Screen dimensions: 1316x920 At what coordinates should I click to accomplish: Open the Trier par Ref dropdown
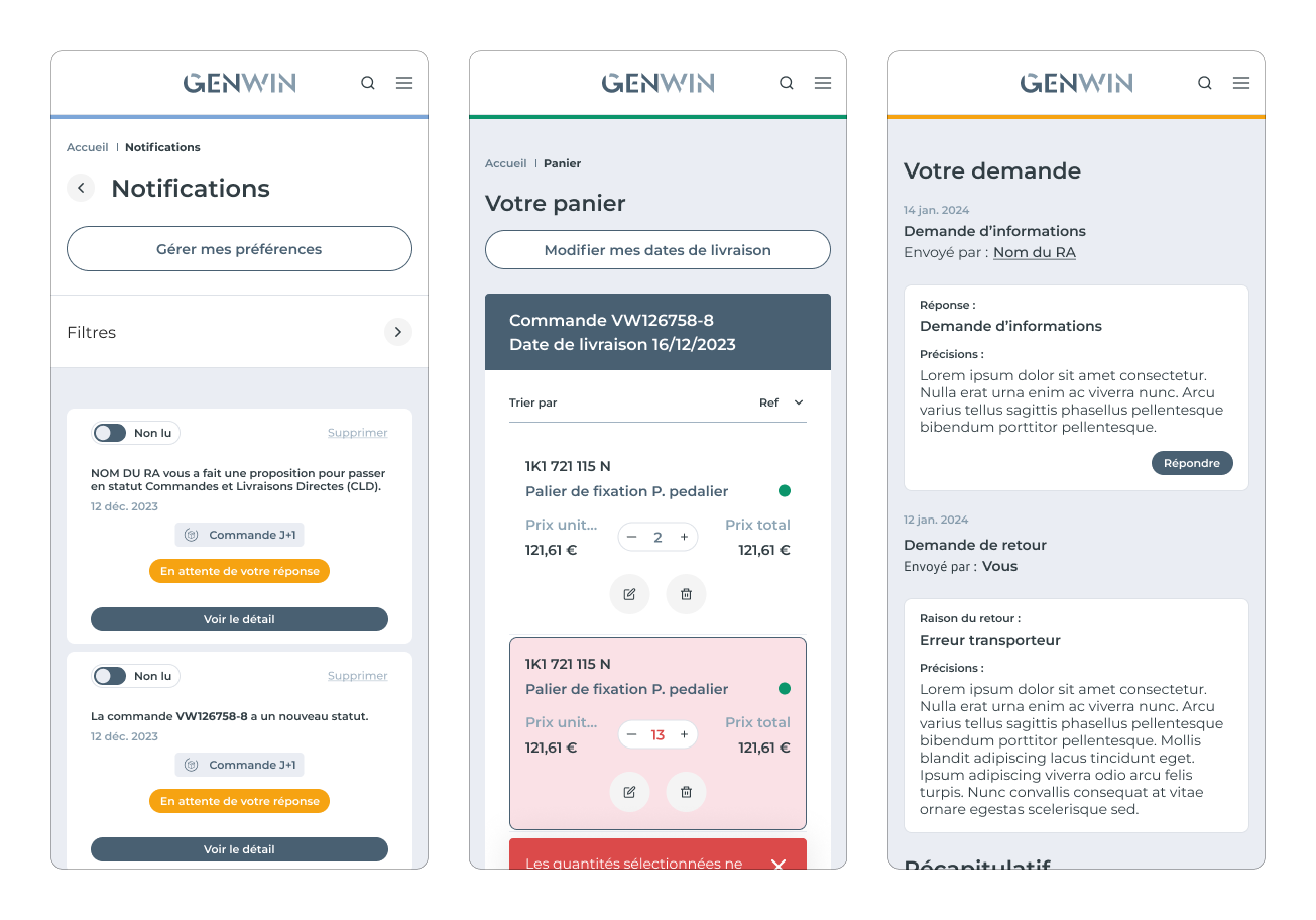pyautogui.click(x=781, y=402)
